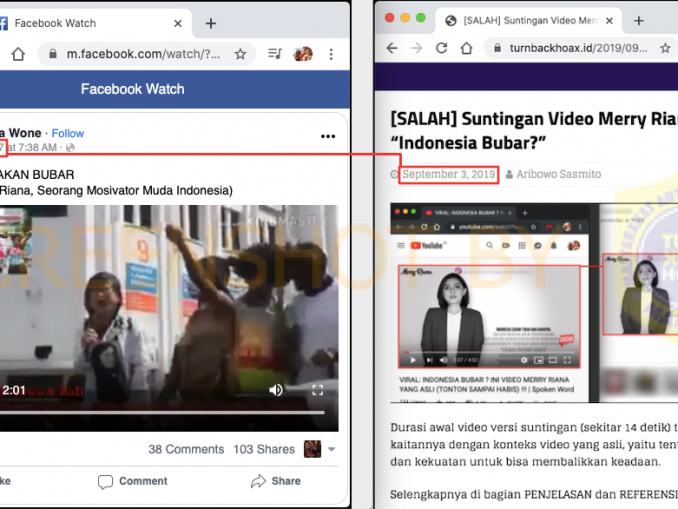Click the Facebook Watch blue header

(x=175, y=89)
